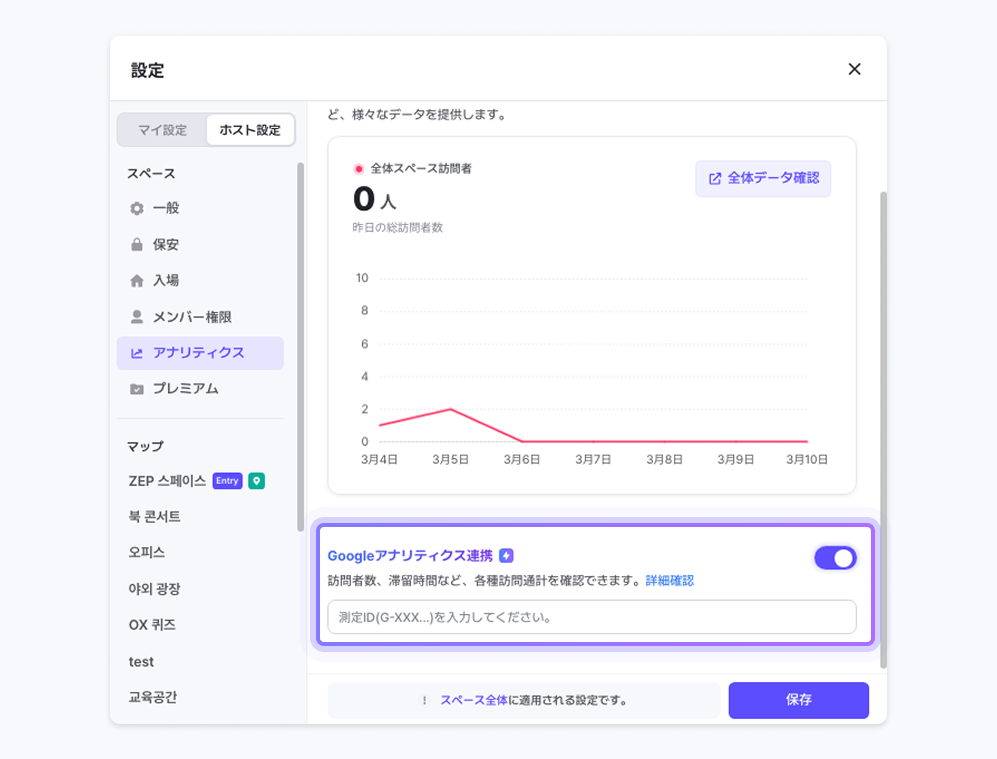Click the 保存 button

(799, 701)
